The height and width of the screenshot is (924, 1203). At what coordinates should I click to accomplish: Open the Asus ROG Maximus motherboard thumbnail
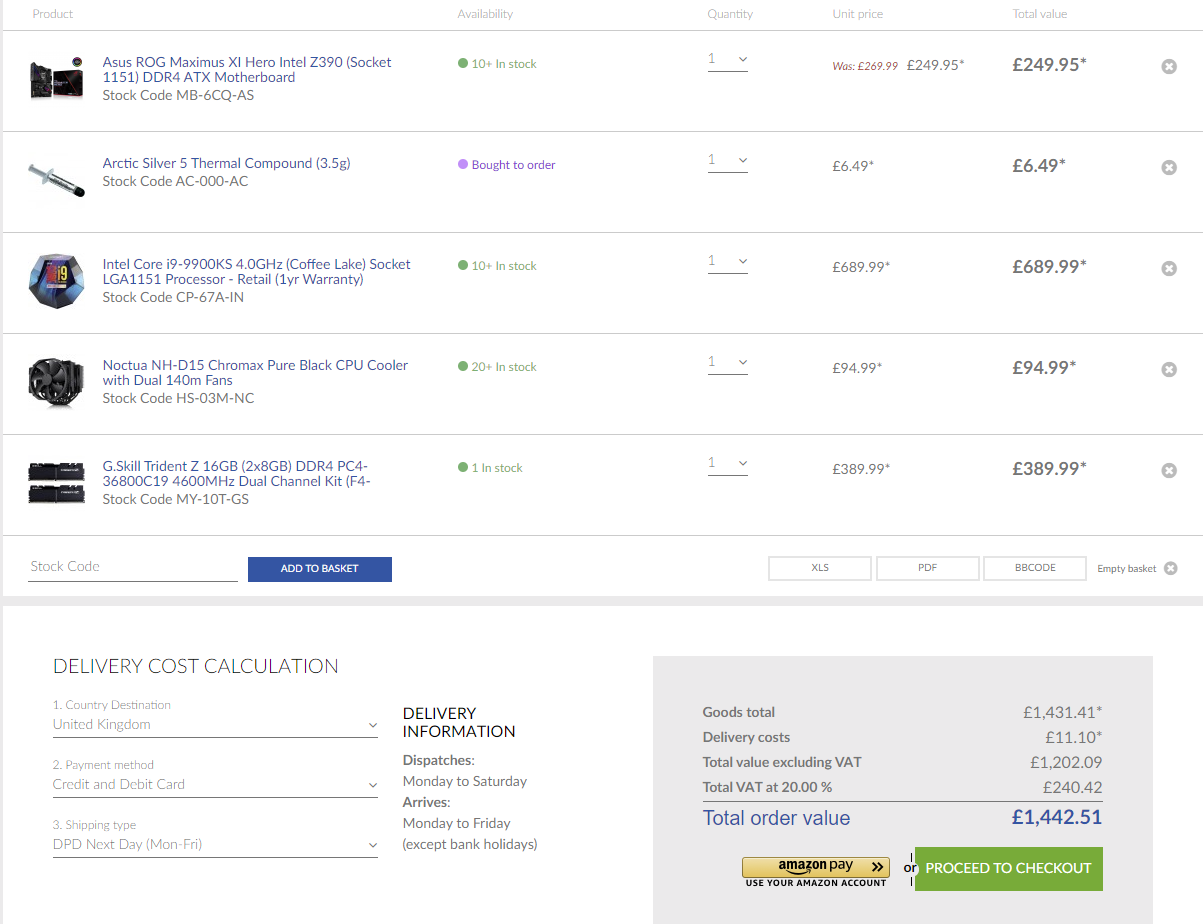56,78
